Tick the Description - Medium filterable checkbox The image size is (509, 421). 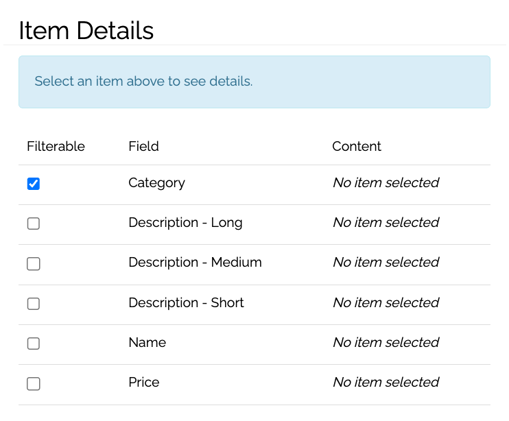(x=33, y=264)
